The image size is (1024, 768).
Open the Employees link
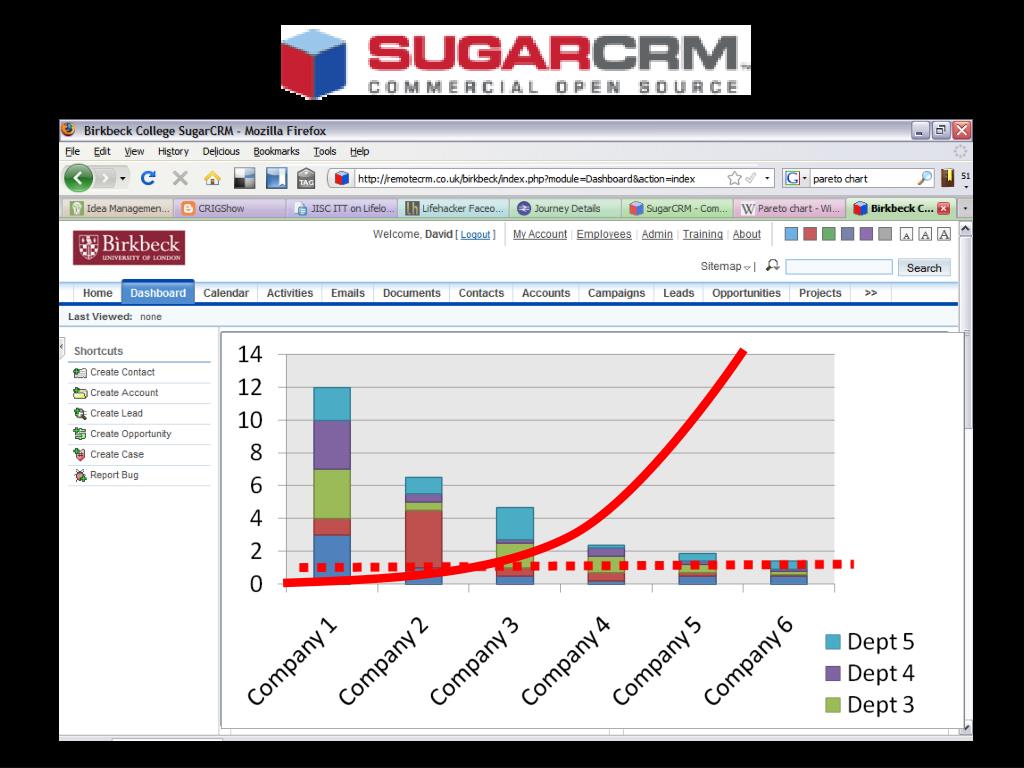604,234
